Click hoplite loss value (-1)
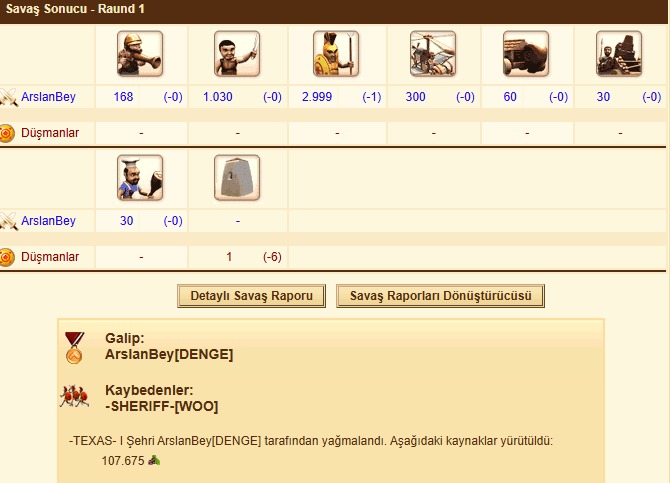 (x=371, y=97)
